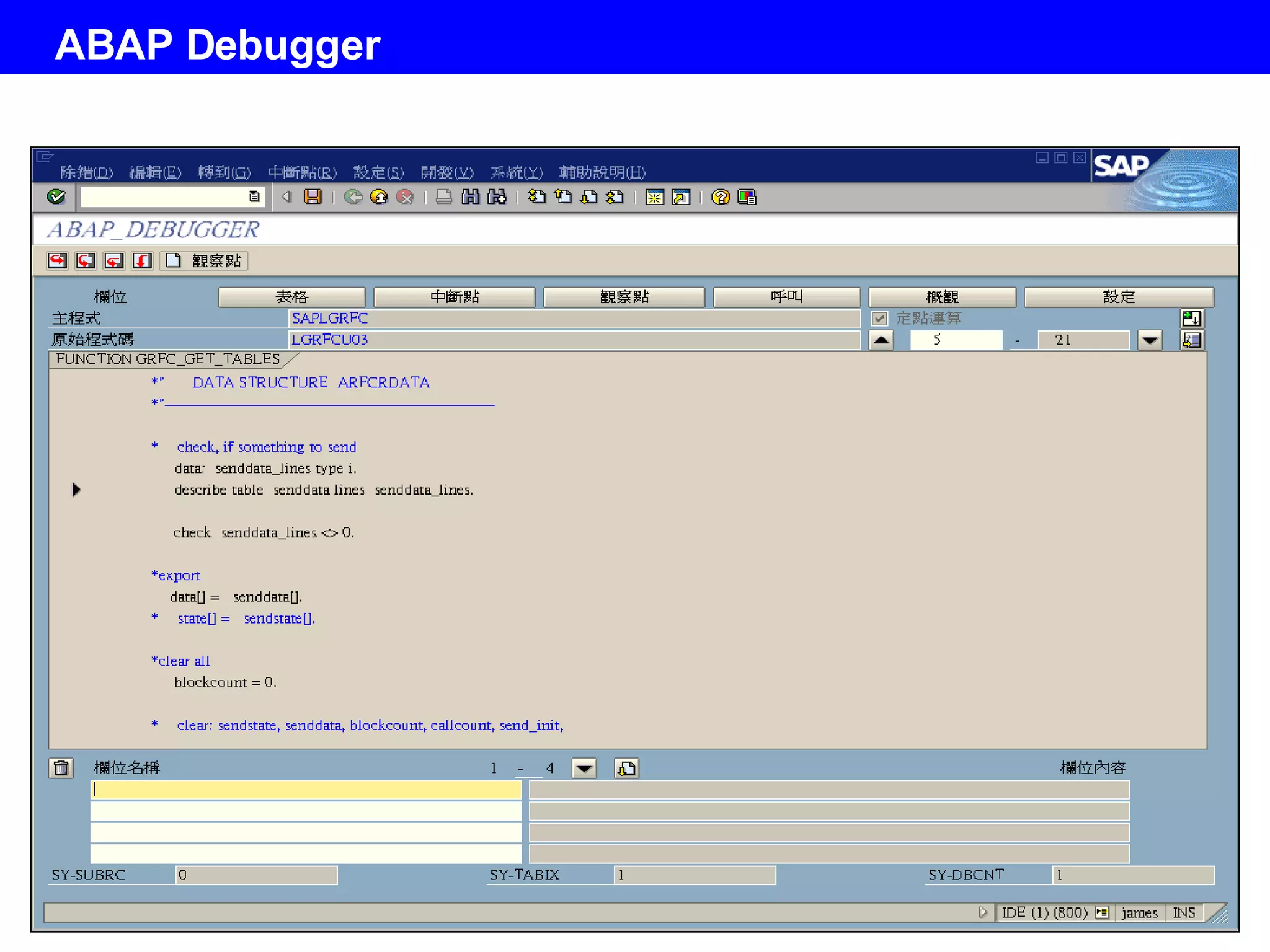Click the Print icon
The width and height of the screenshot is (1270, 952).
443,197
